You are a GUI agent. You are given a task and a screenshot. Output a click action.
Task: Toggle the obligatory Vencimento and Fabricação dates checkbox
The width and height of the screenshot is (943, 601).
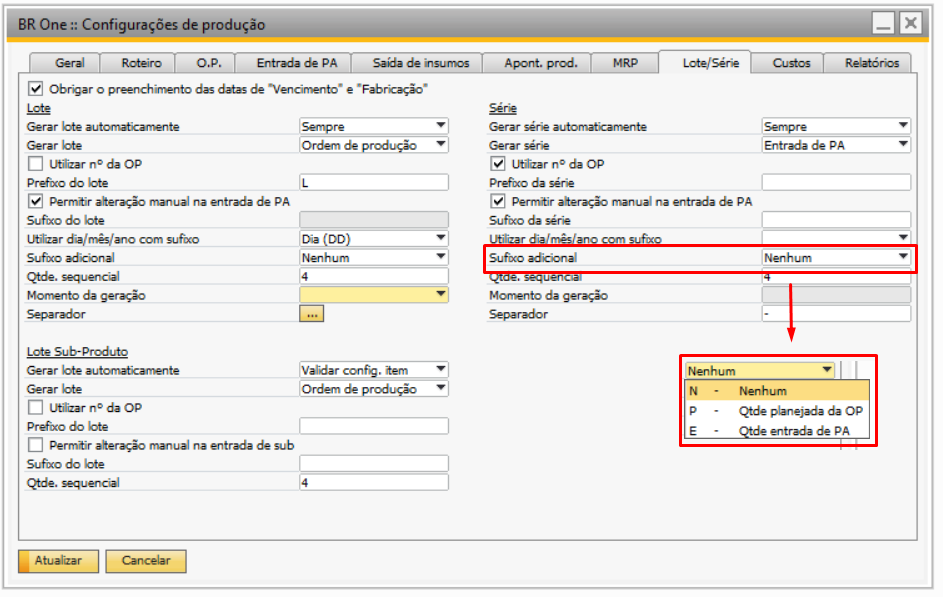36,89
